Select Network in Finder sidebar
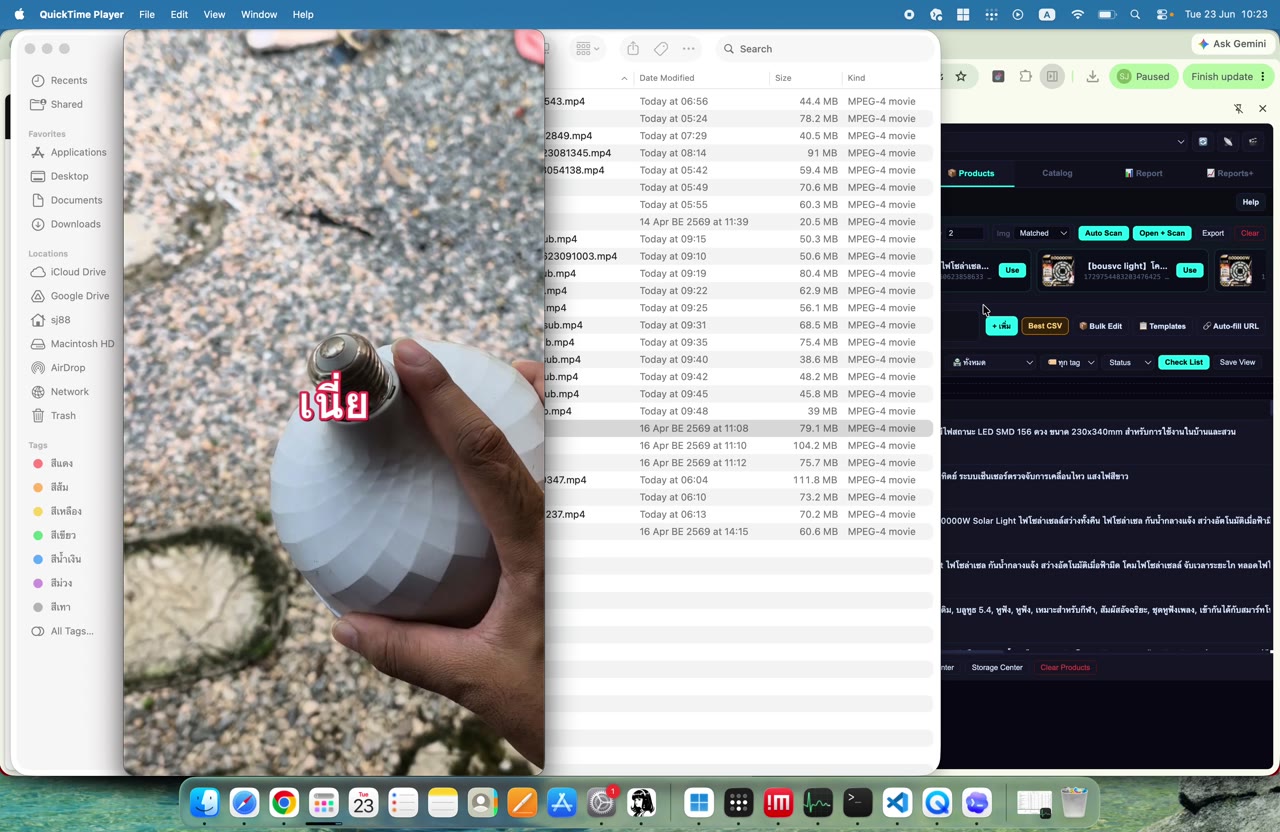Screen dimensions: 1280x832 [x=69, y=392]
